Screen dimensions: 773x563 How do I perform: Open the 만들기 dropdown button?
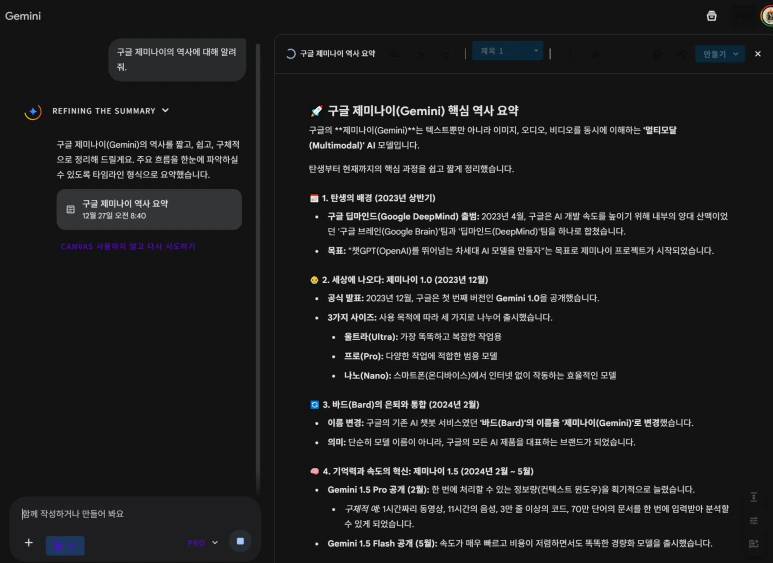pyautogui.click(x=720, y=54)
